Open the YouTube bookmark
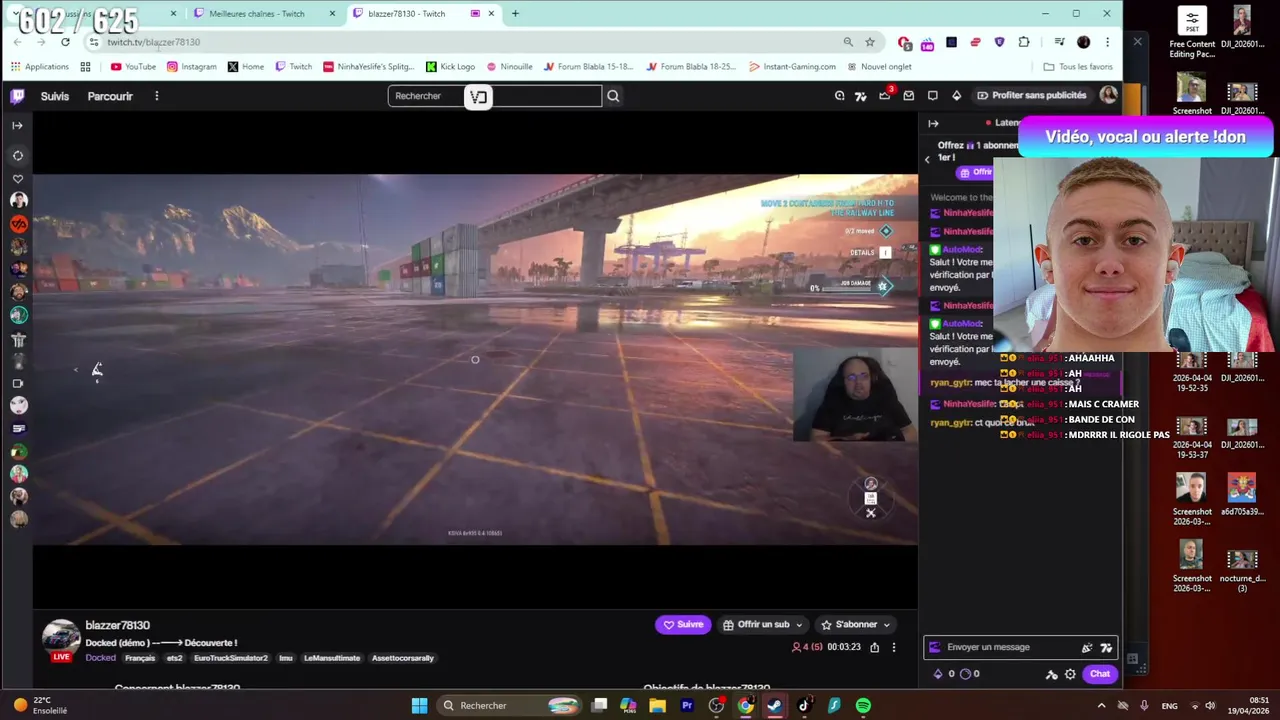1280x720 pixels. point(133,67)
